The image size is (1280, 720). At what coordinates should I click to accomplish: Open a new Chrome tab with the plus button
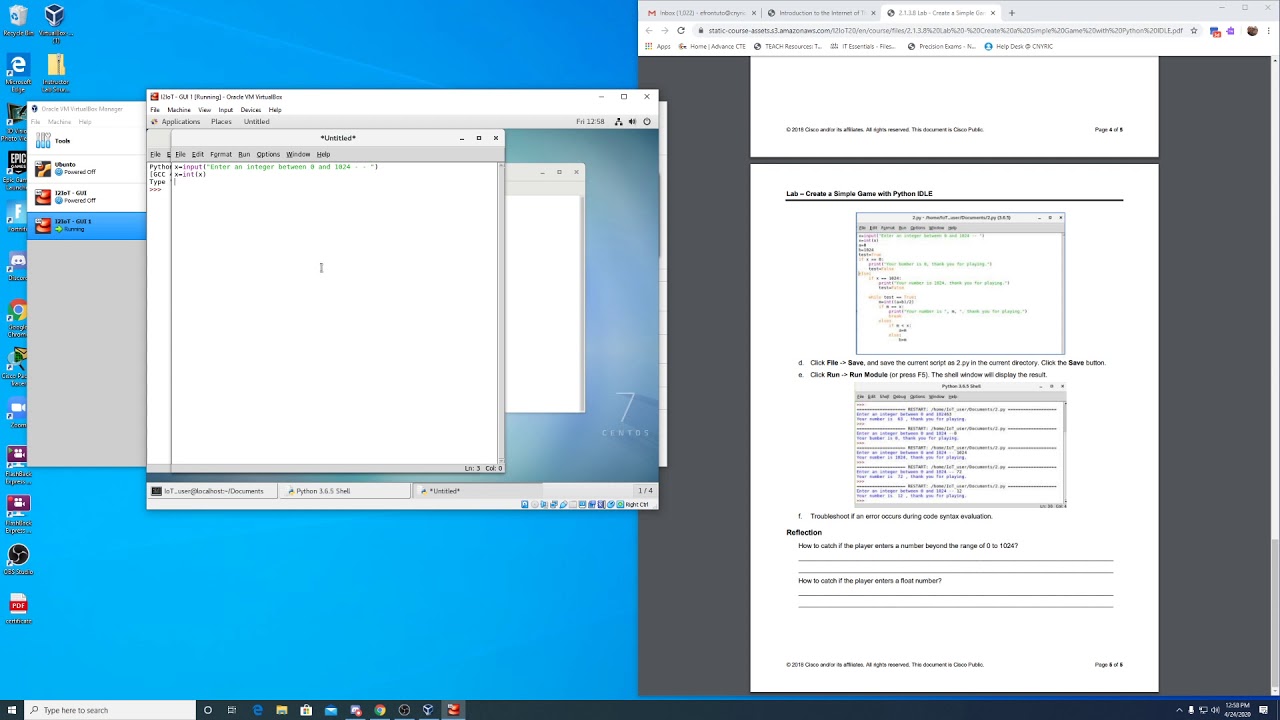1011,13
